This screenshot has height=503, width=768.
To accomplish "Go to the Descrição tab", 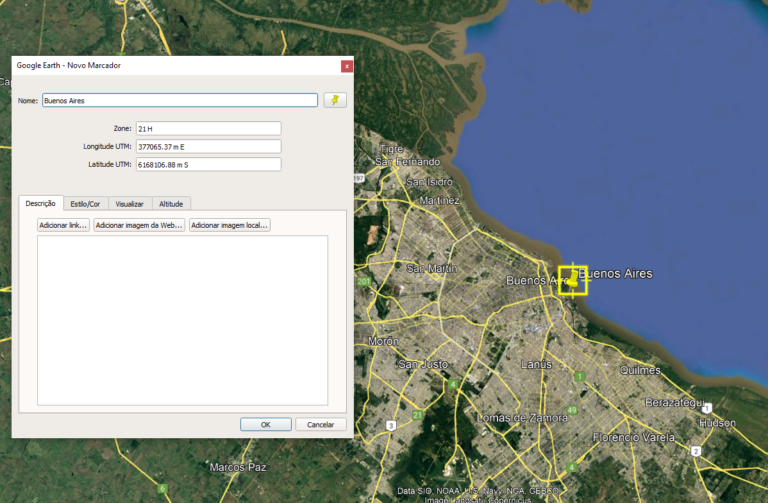I will tap(41, 203).
